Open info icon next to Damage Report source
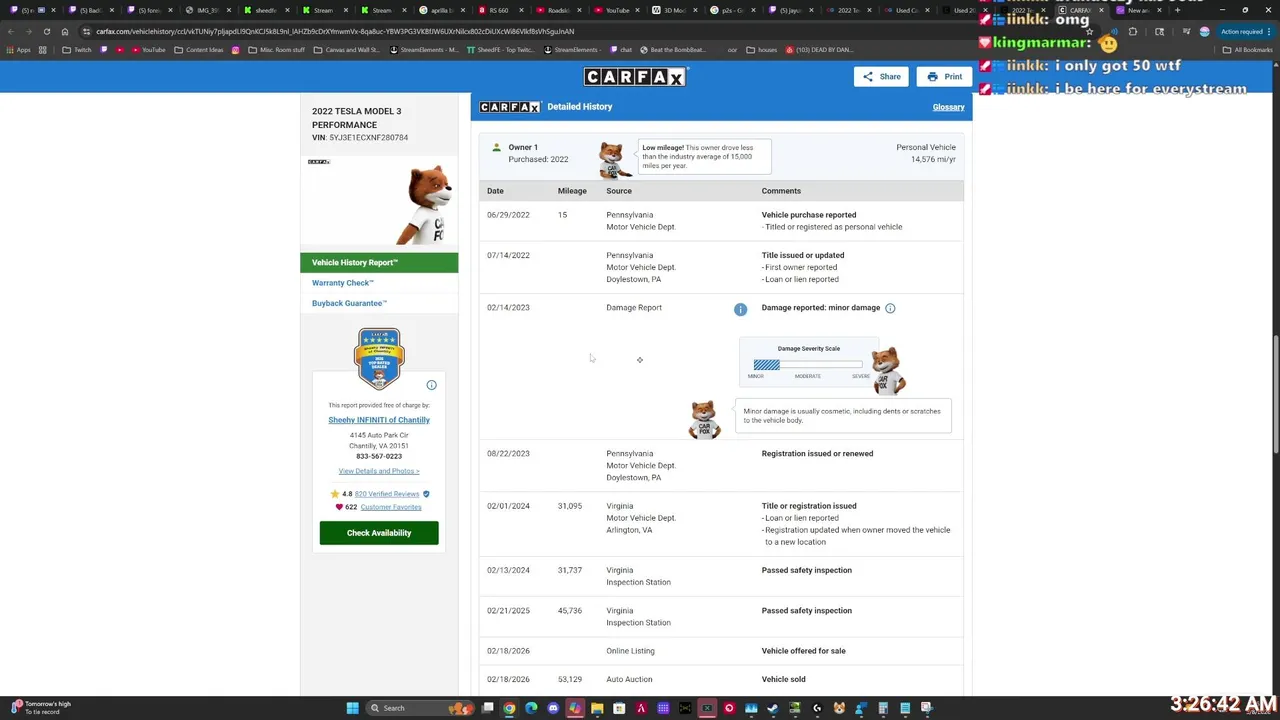The image size is (1280, 720). [740, 310]
